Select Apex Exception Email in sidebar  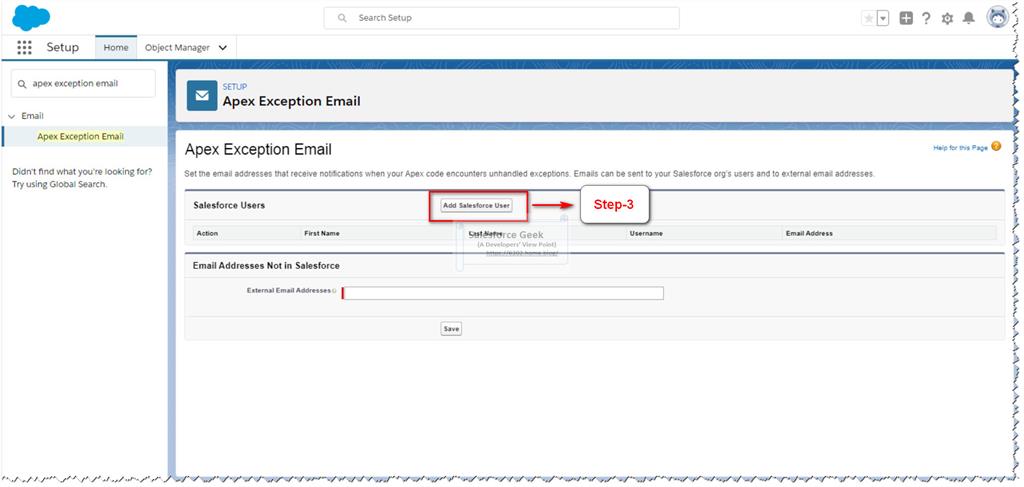(80, 136)
